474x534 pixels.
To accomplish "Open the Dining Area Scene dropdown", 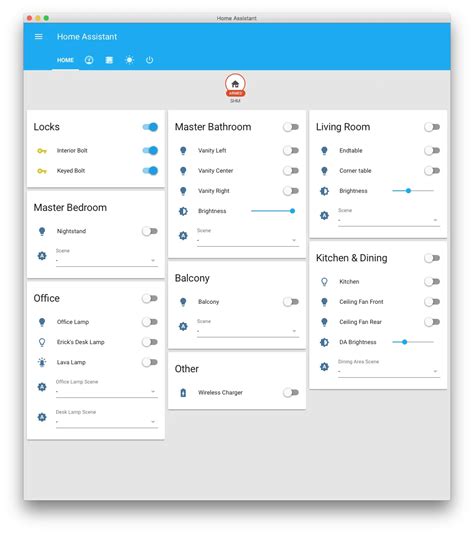I will pos(389,368).
